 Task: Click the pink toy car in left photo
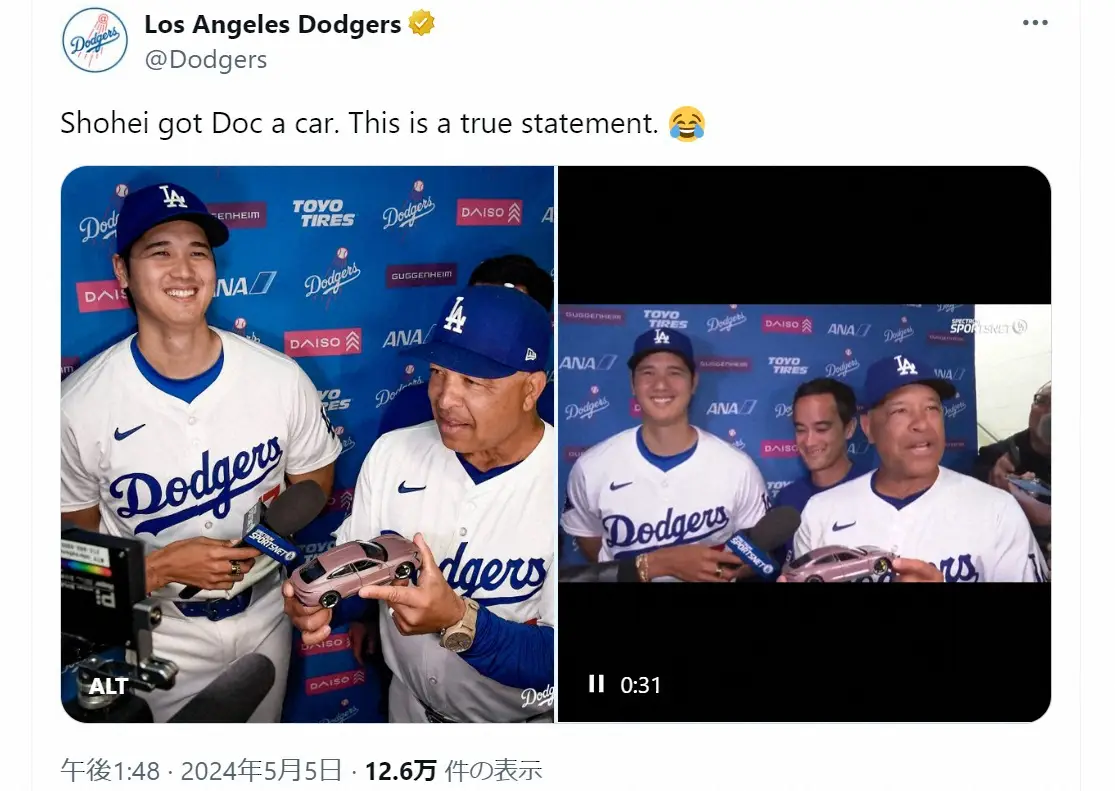355,570
